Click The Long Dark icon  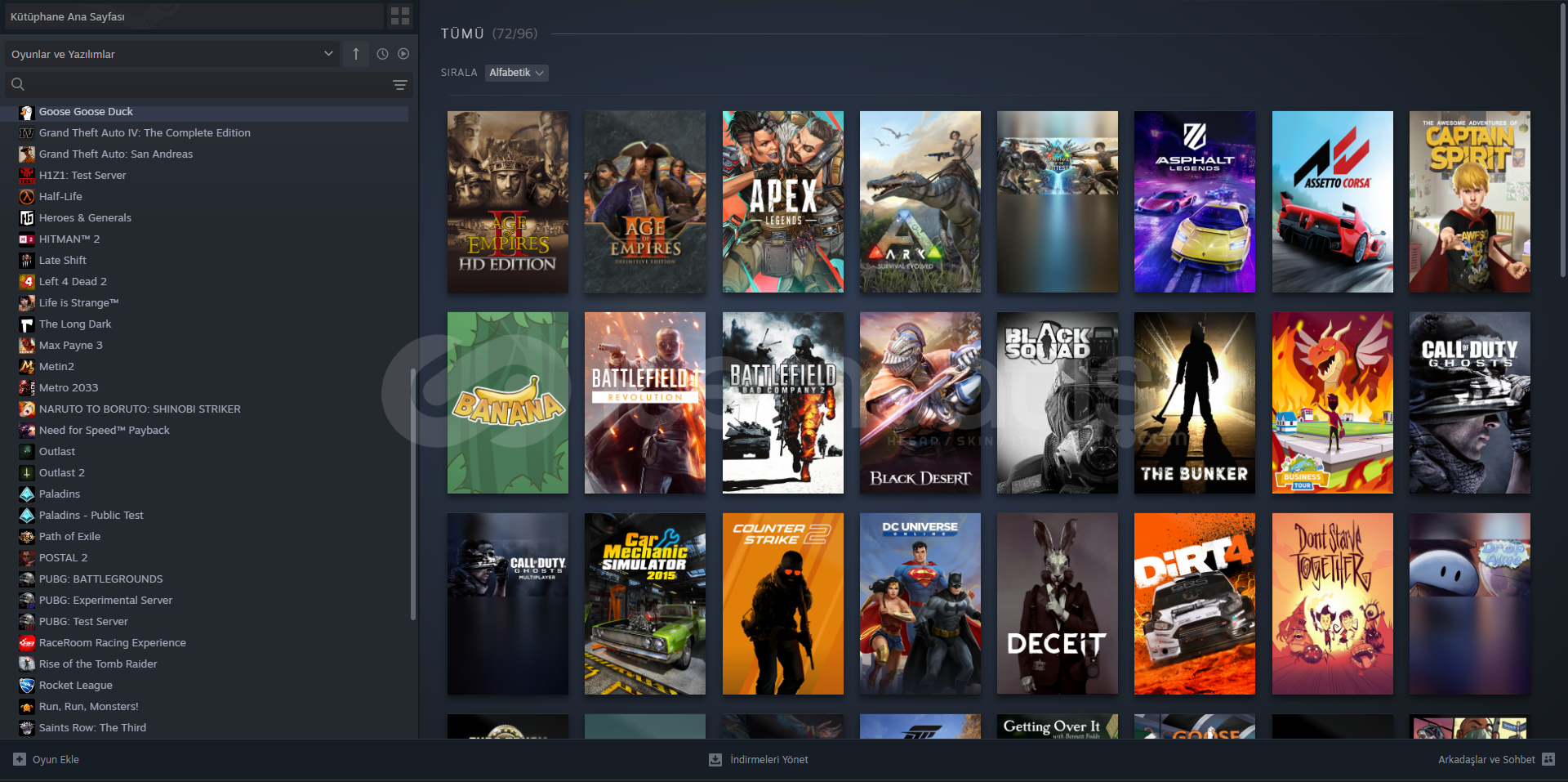(27, 324)
